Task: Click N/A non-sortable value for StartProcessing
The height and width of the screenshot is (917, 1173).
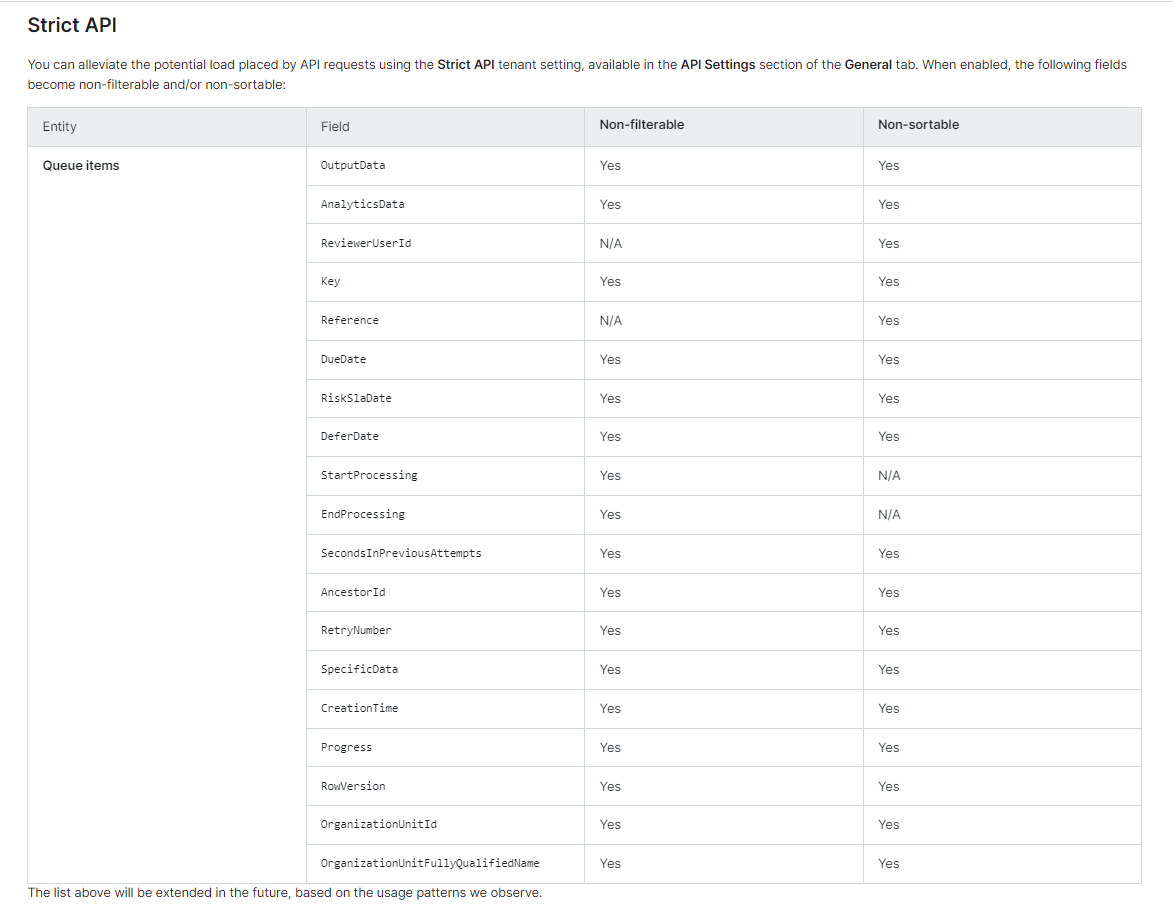Action: point(888,476)
